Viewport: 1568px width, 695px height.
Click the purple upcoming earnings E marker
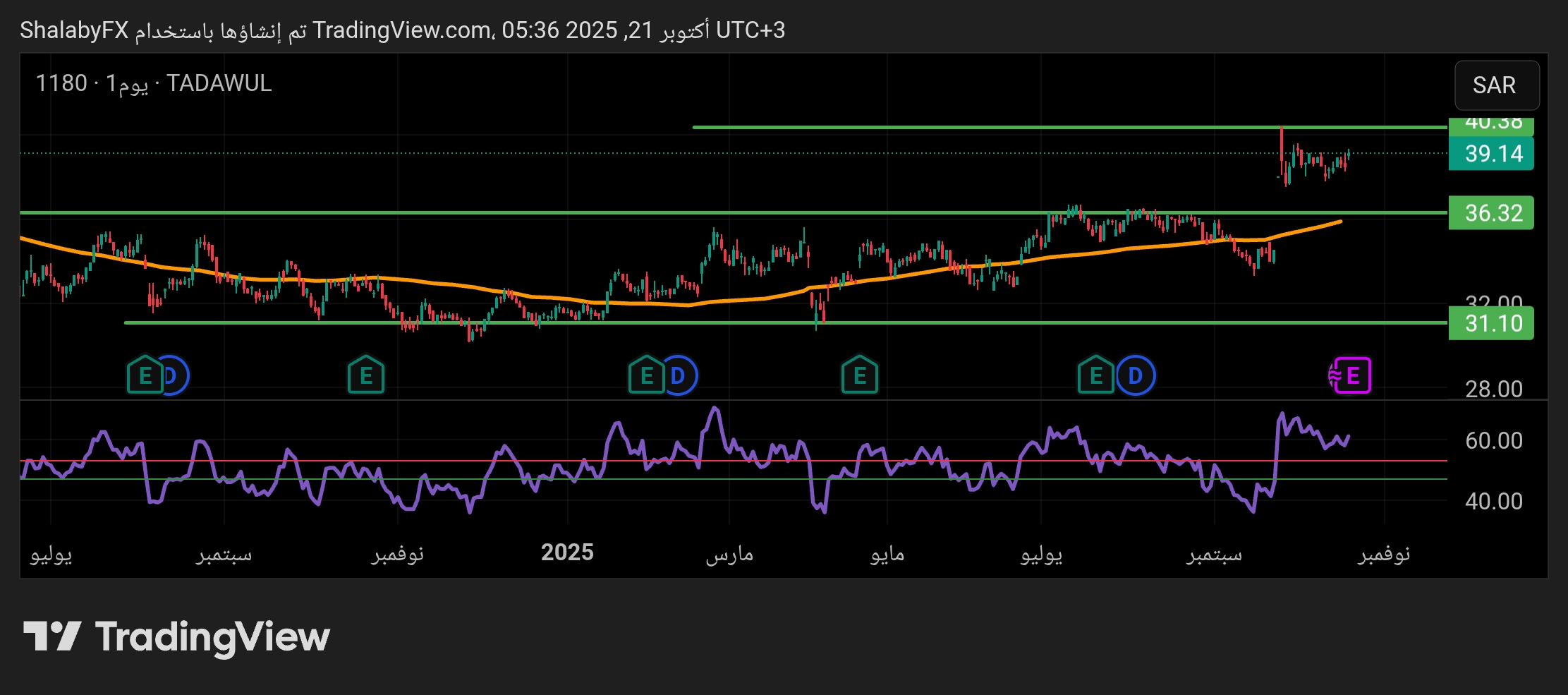point(1351,375)
